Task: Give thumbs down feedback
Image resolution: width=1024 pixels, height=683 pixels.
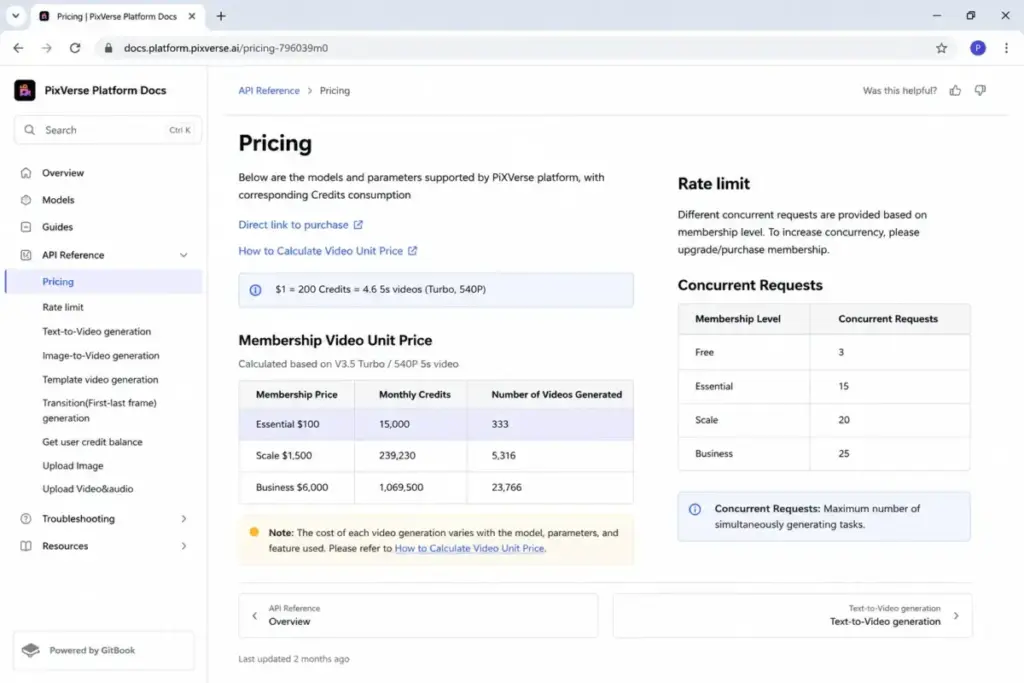Action: [x=980, y=91]
